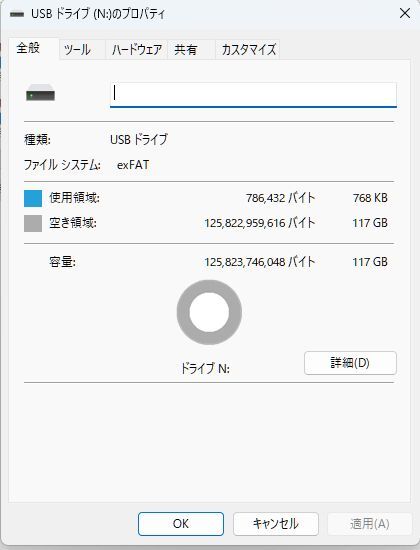Click the ドライブ N: label

[205, 368]
